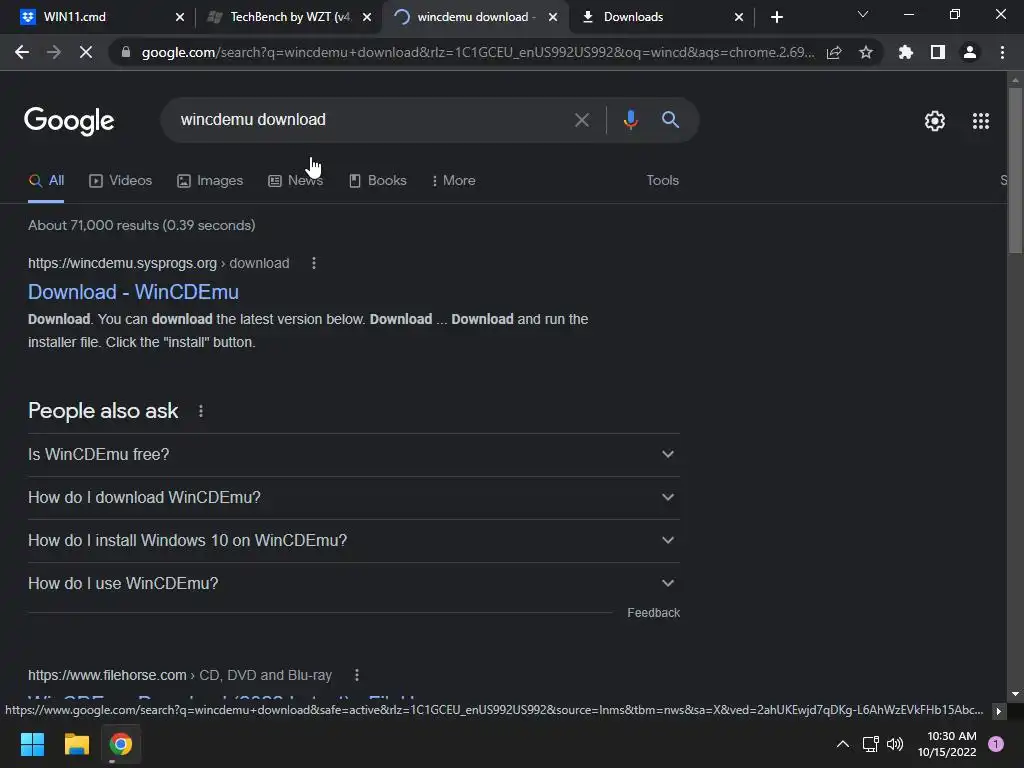Select the Videos search tab
1024x768 pixels.
pos(120,181)
